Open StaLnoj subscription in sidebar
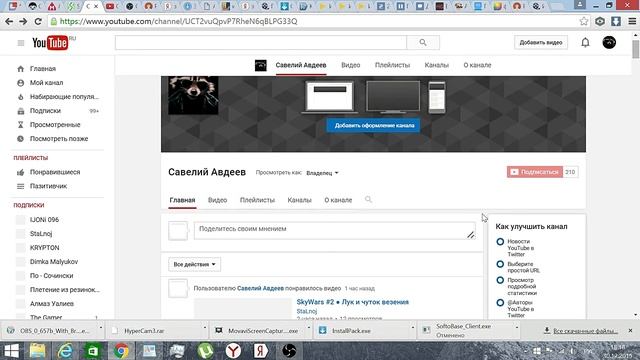 point(41,234)
